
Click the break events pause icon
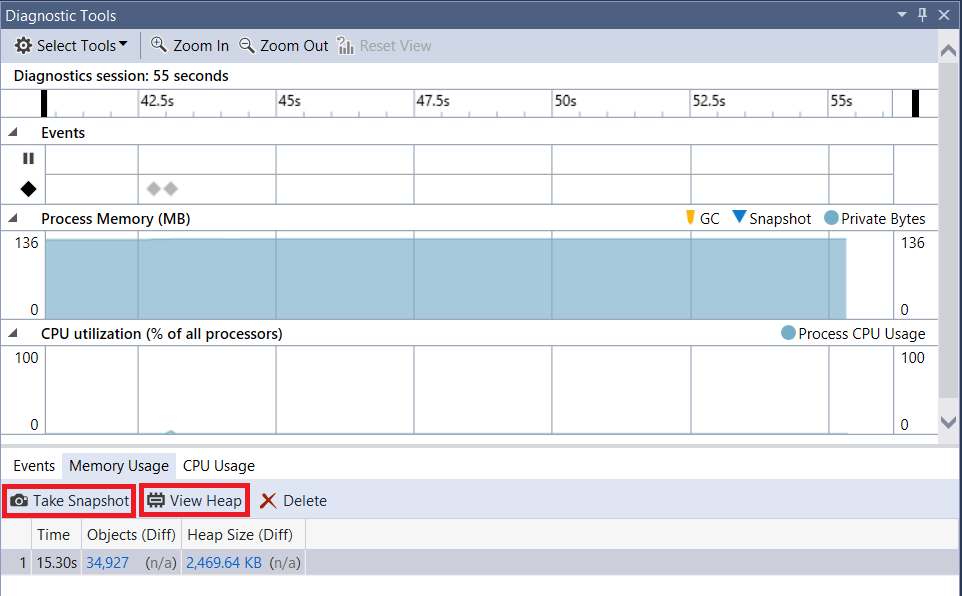point(28,158)
